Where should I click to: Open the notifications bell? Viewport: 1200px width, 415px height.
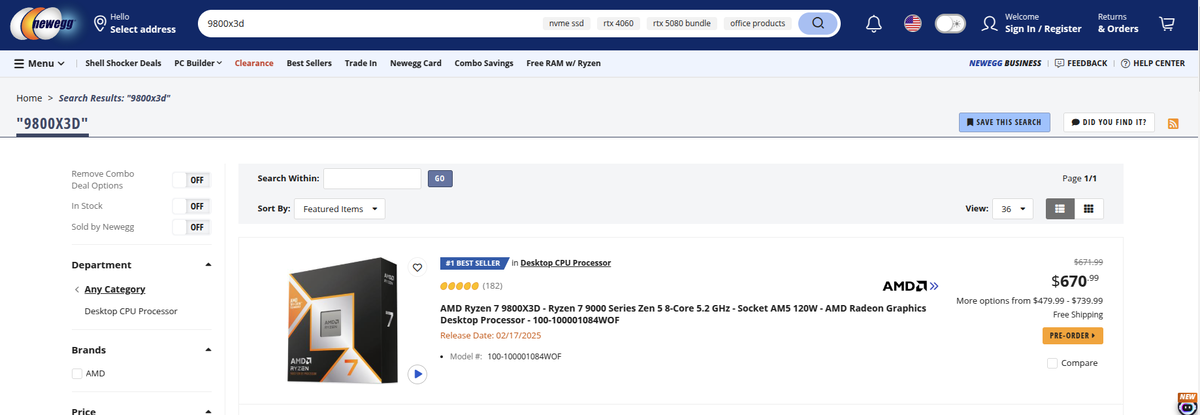point(874,23)
